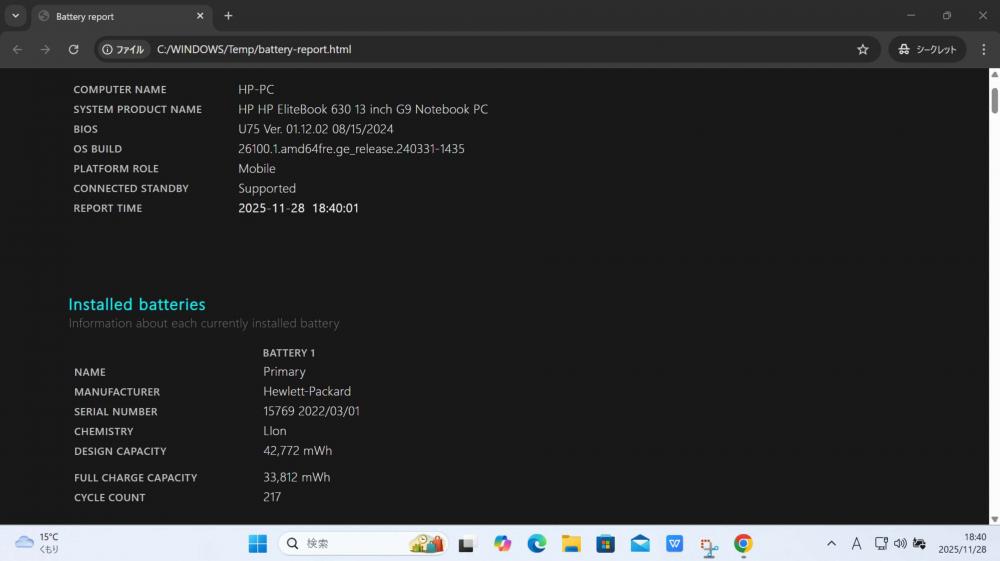Click the platform role value Mobile

tap(256, 168)
